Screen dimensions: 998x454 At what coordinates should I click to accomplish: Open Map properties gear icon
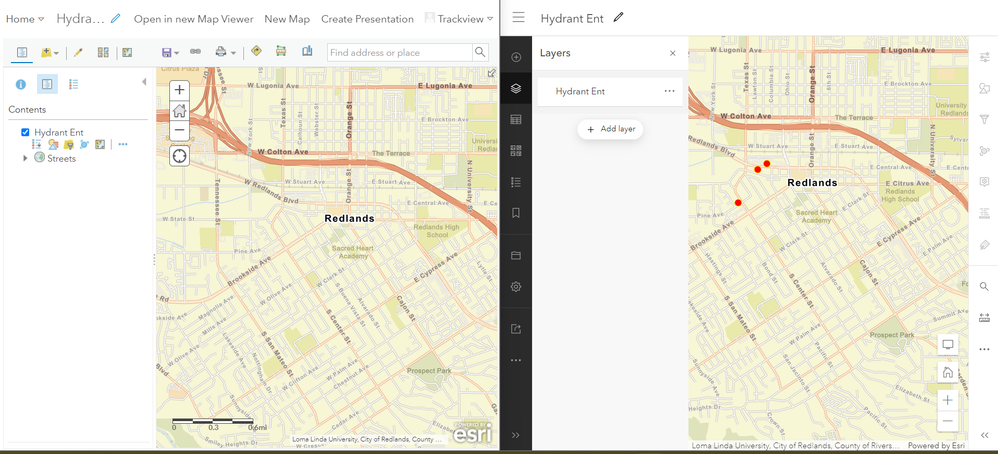pyautogui.click(x=516, y=287)
